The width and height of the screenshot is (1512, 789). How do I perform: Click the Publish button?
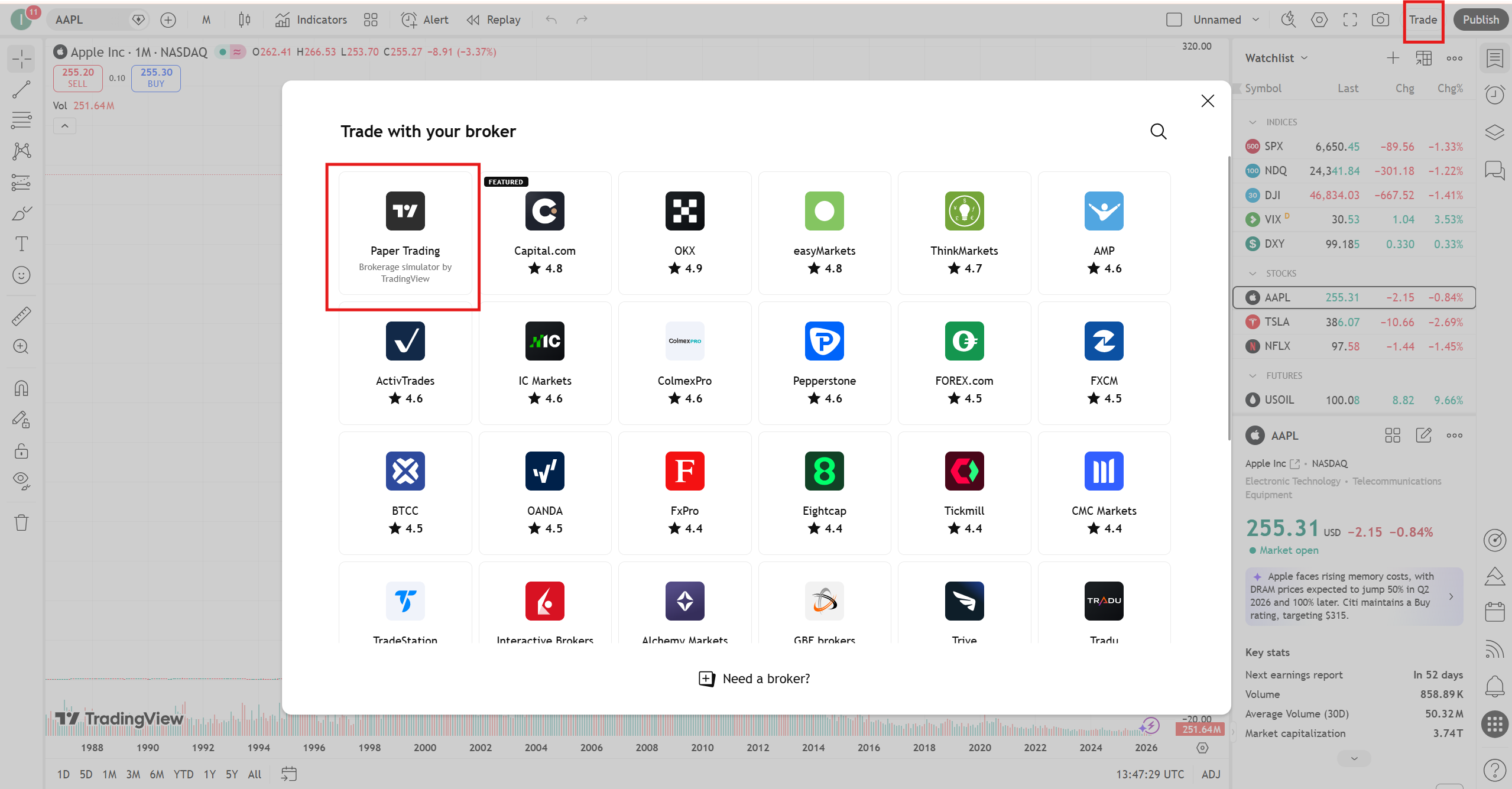[1480, 19]
